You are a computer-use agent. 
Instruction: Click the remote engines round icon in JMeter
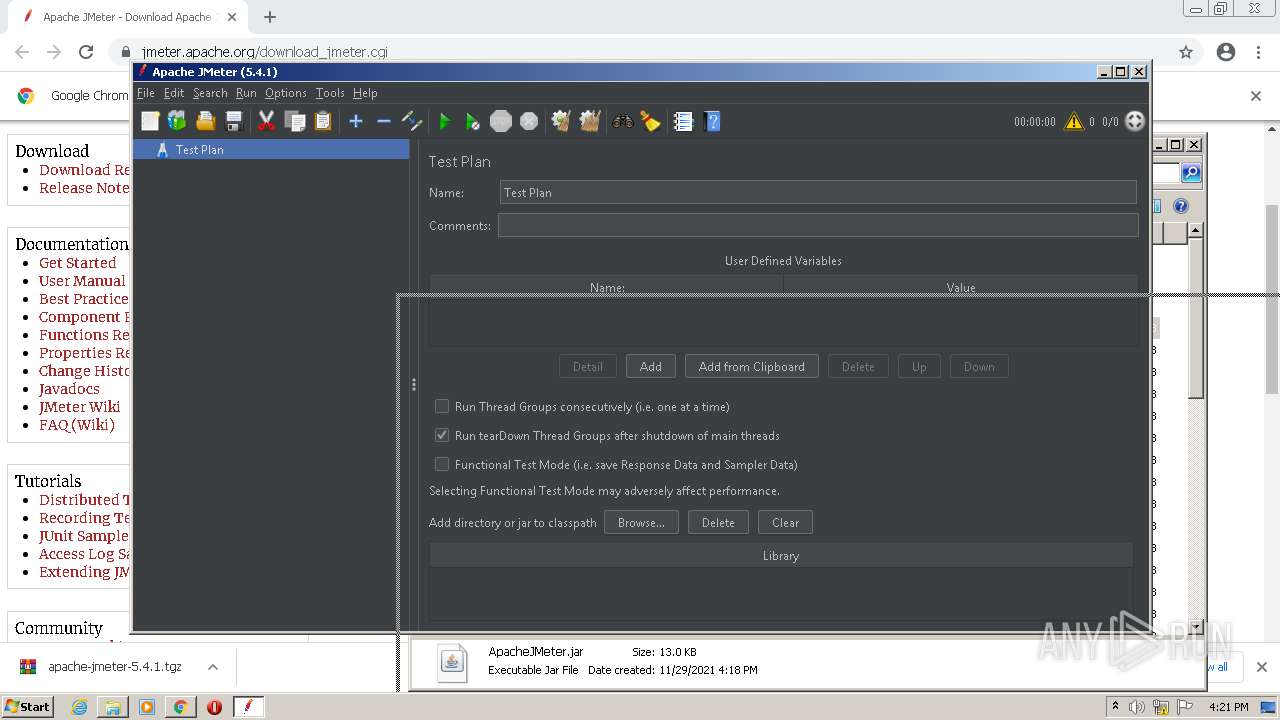coord(1135,121)
